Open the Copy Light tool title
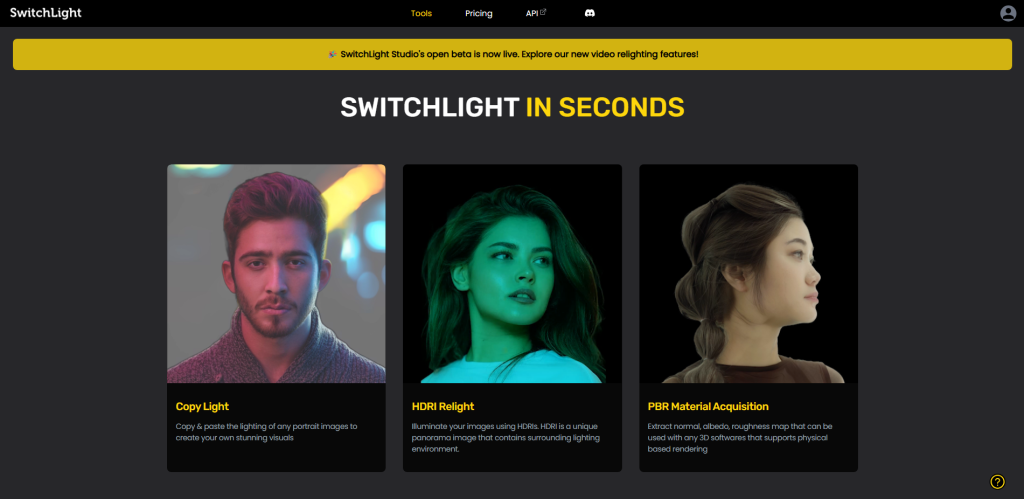Screen dimensions: 1024x499 pos(202,406)
